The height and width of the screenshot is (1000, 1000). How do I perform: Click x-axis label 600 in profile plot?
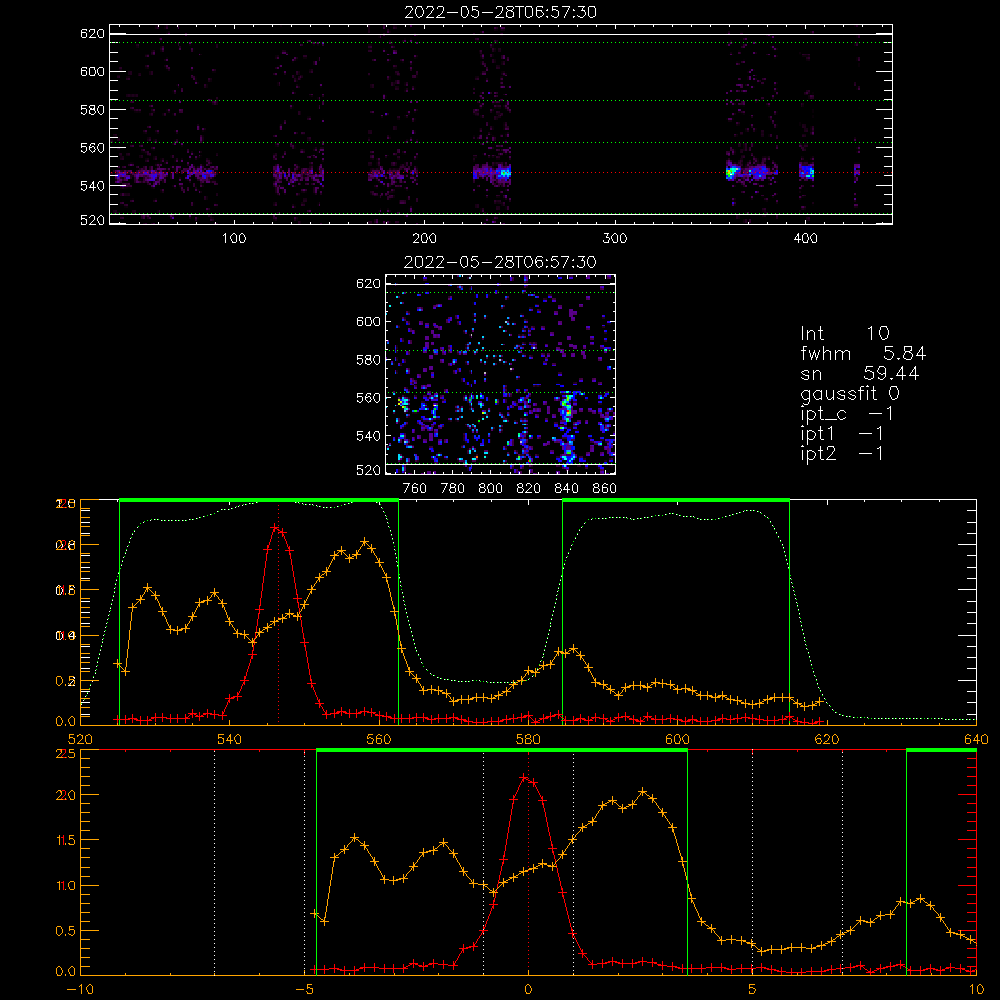point(677,739)
